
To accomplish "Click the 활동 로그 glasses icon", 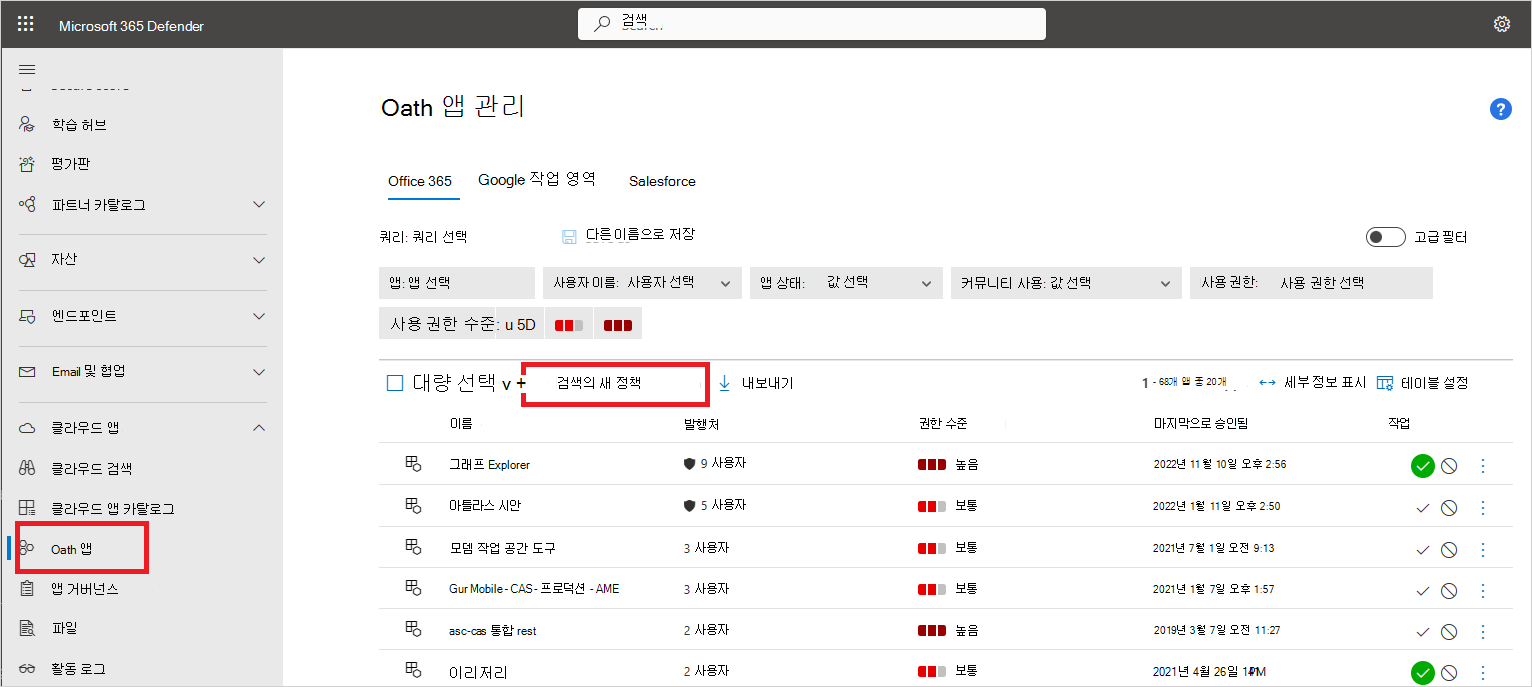I will point(27,668).
